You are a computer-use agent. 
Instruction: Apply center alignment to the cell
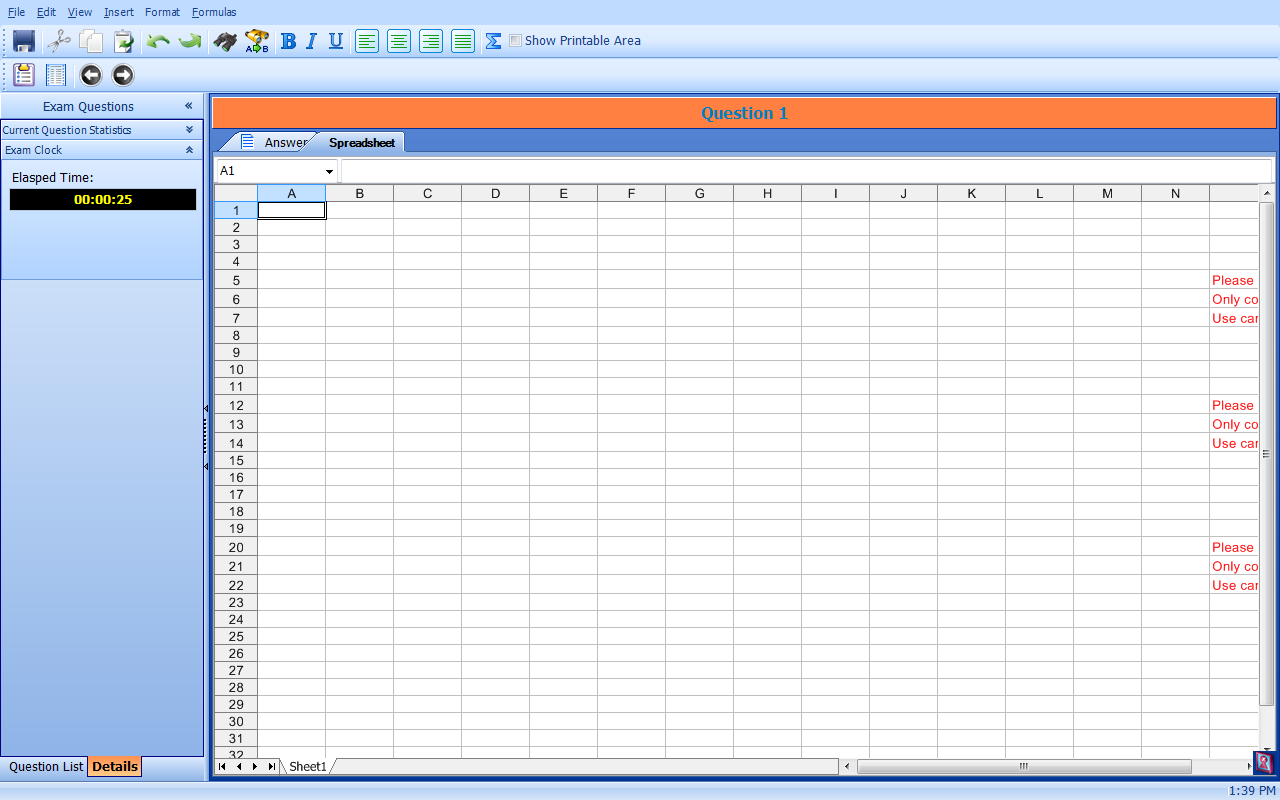pyautogui.click(x=399, y=41)
